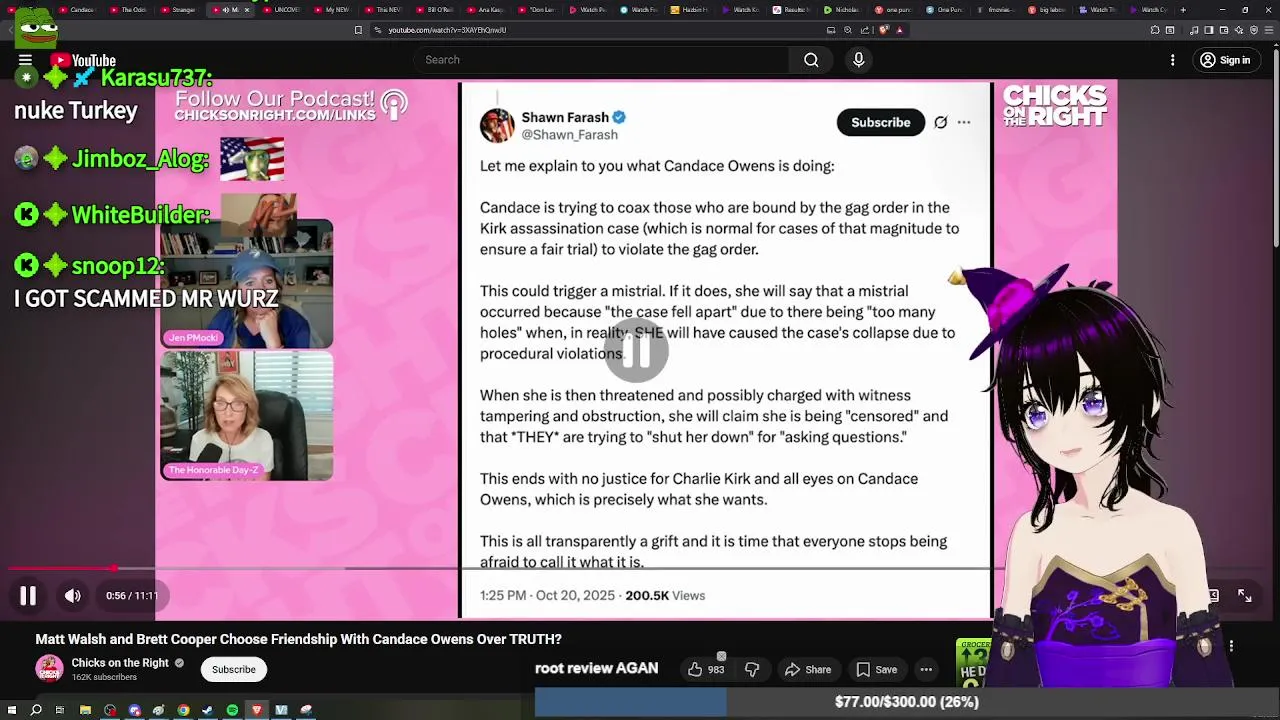Open the Windows Start menu

pyautogui.click(x=11, y=710)
